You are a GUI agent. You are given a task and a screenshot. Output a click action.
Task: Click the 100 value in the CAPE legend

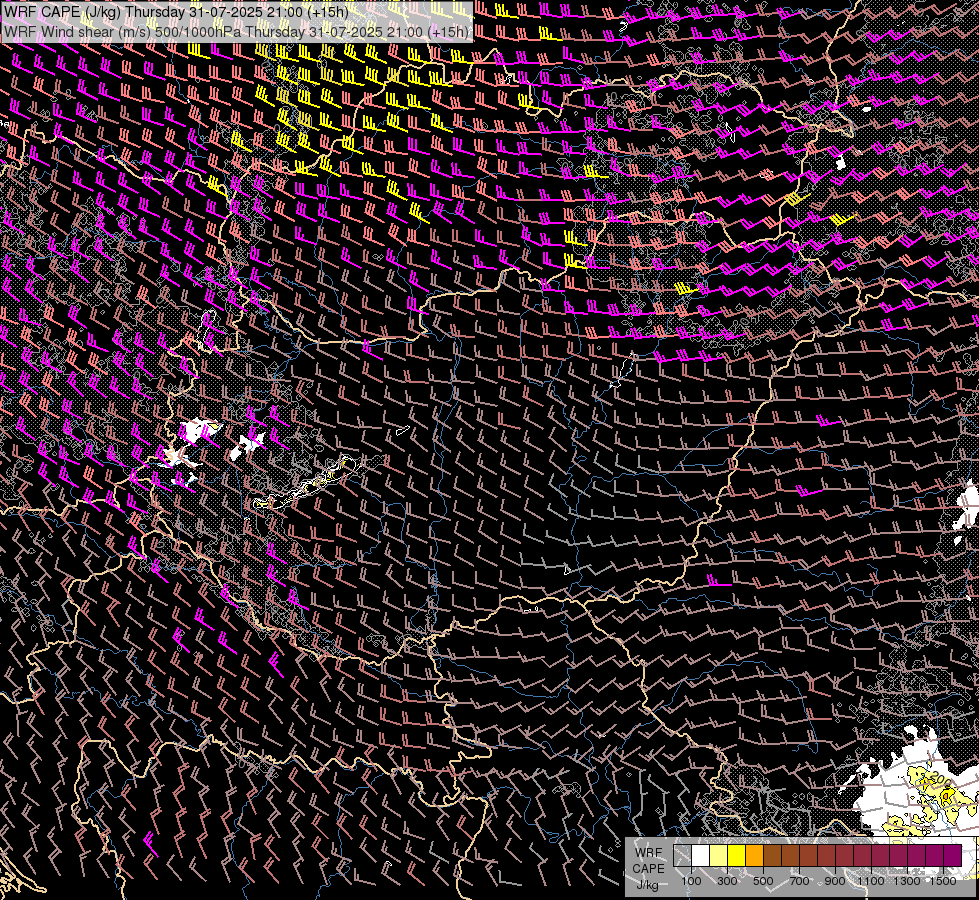(691, 881)
